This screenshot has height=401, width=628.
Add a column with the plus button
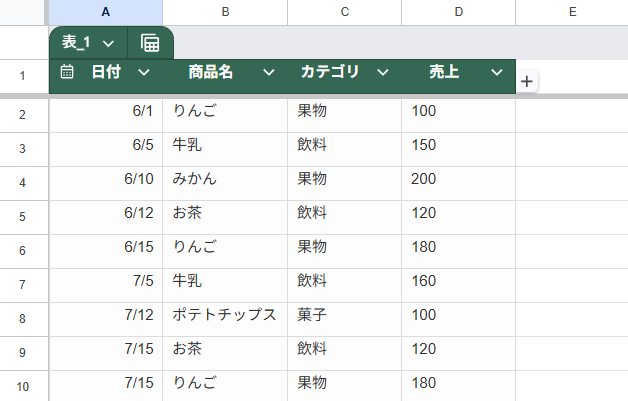point(527,82)
